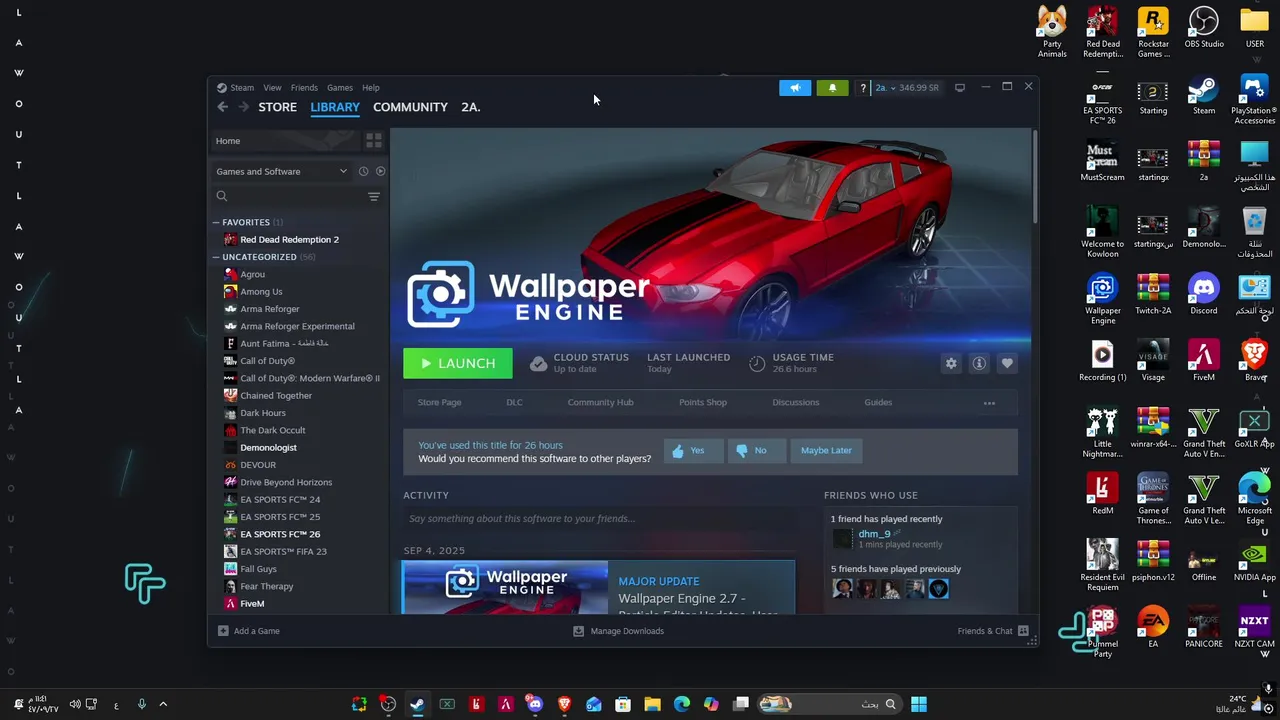Screen dimensions: 1280x720
Task: Show only ready-to-play games icon
Action: (x=380, y=171)
